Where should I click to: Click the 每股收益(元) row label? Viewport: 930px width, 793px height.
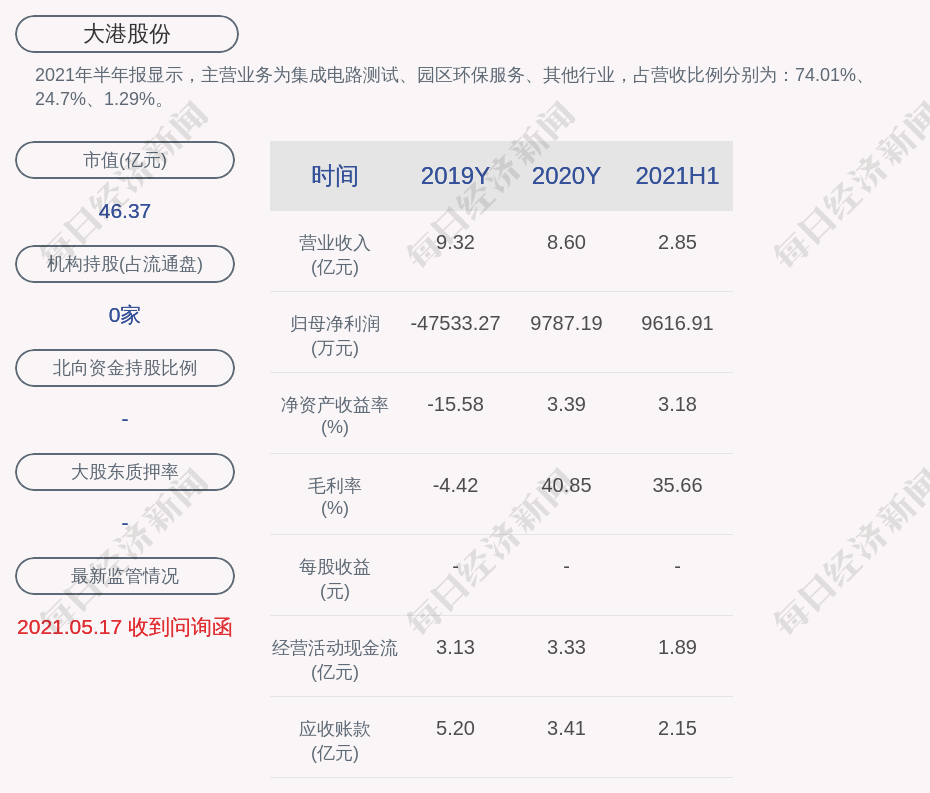point(335,579)
